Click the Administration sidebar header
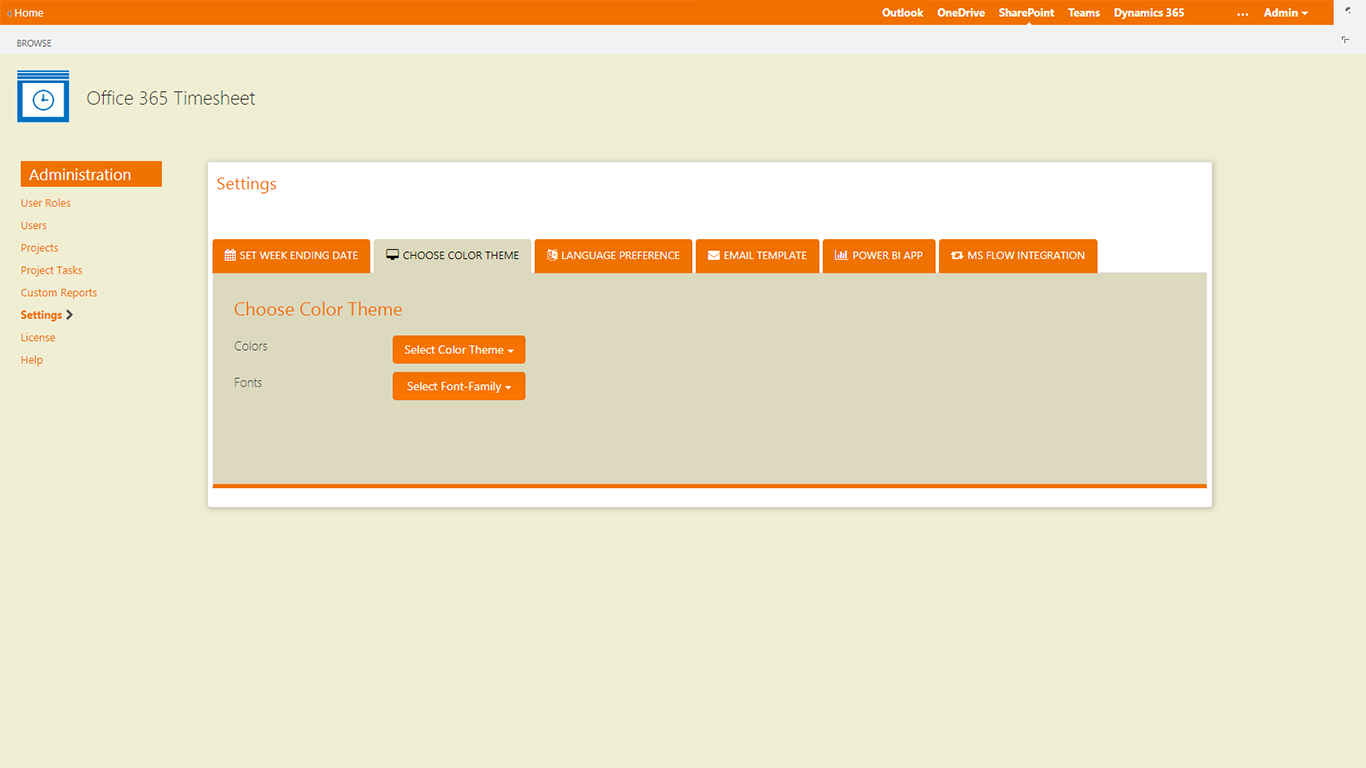 coord(91,174)
